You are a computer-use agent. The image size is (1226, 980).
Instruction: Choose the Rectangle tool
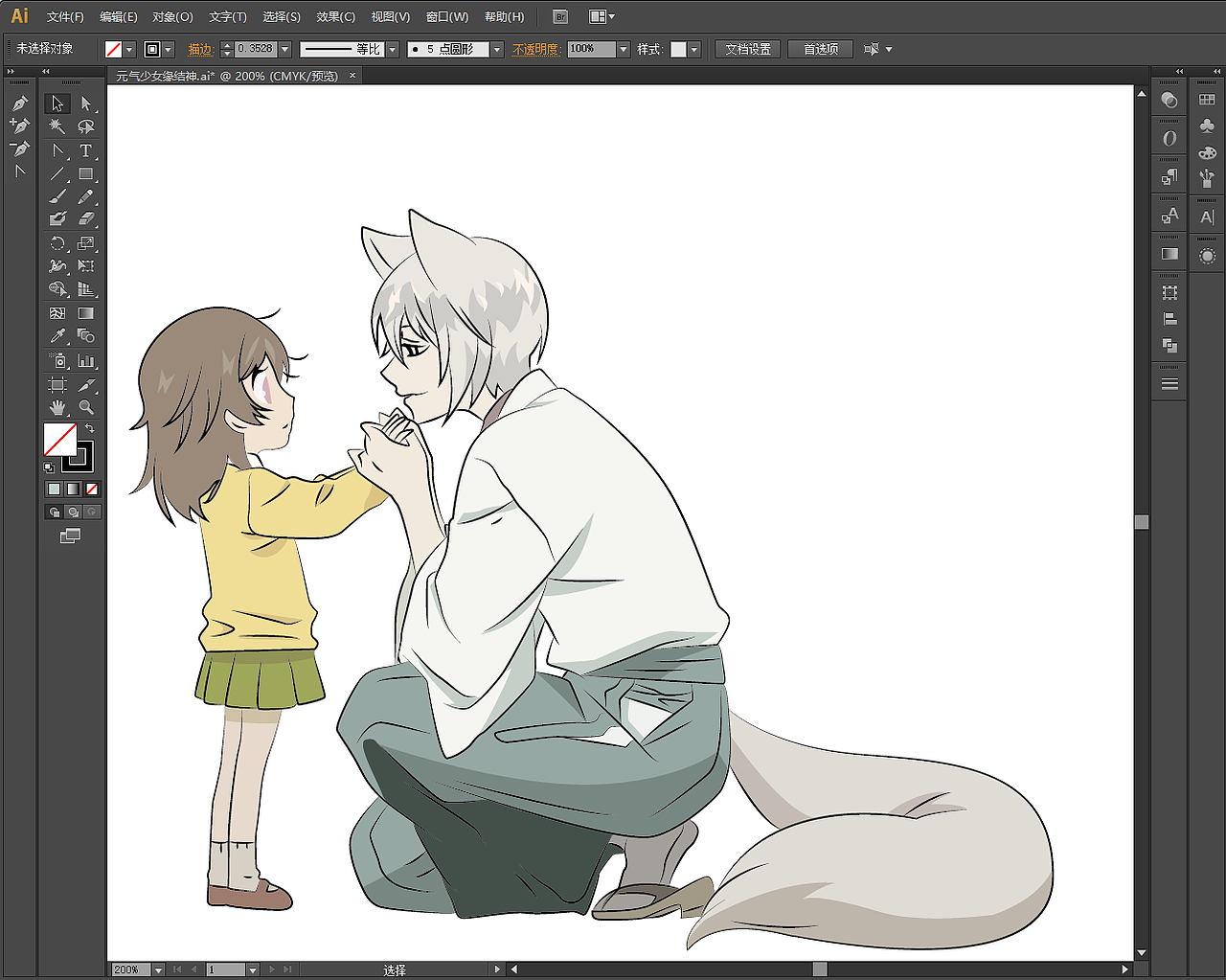(x=86, y=173)
